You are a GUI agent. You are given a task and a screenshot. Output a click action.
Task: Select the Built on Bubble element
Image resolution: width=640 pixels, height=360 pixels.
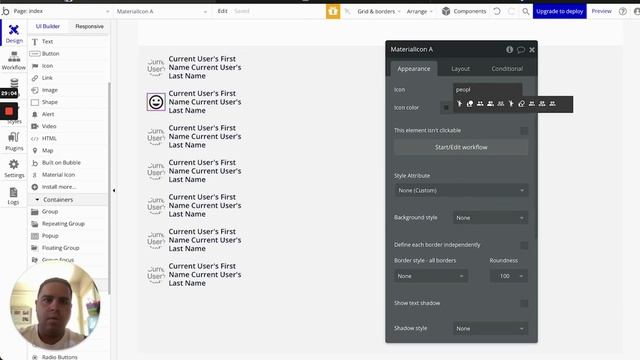coord(61,162)
